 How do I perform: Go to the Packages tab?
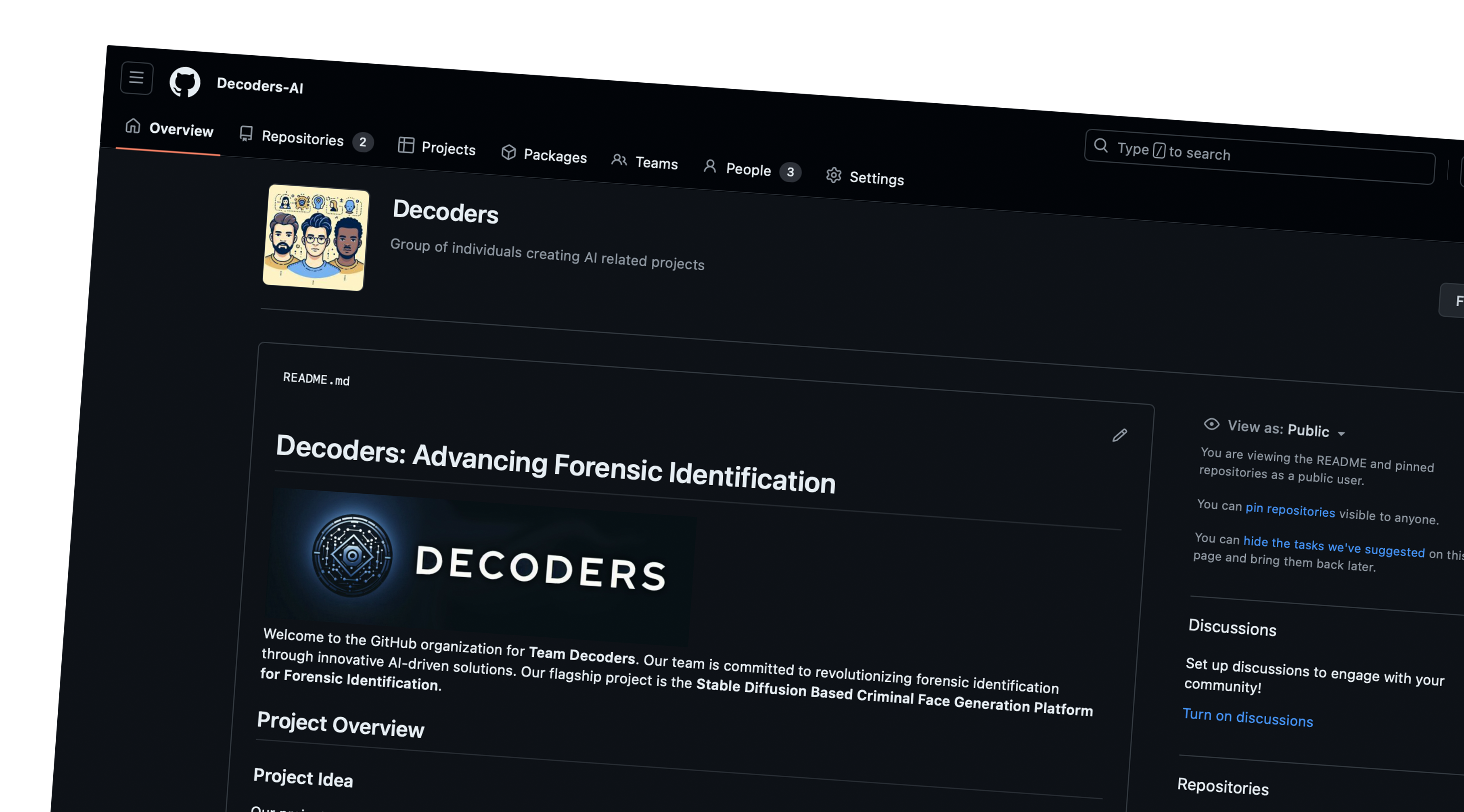tap(544, 154)
